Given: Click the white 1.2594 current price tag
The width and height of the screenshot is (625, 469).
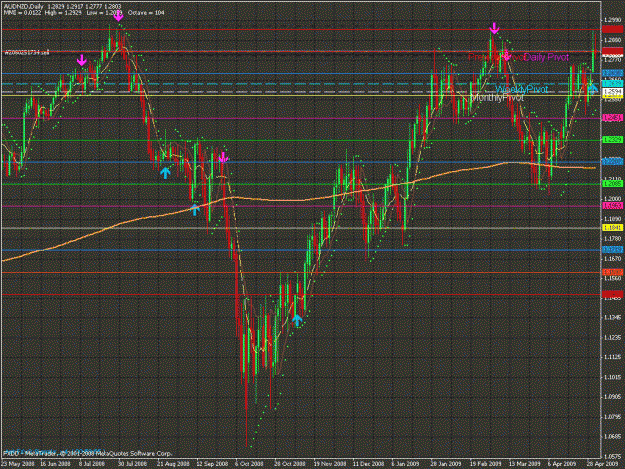Looking at the screenshot, I should coord(612,92).
